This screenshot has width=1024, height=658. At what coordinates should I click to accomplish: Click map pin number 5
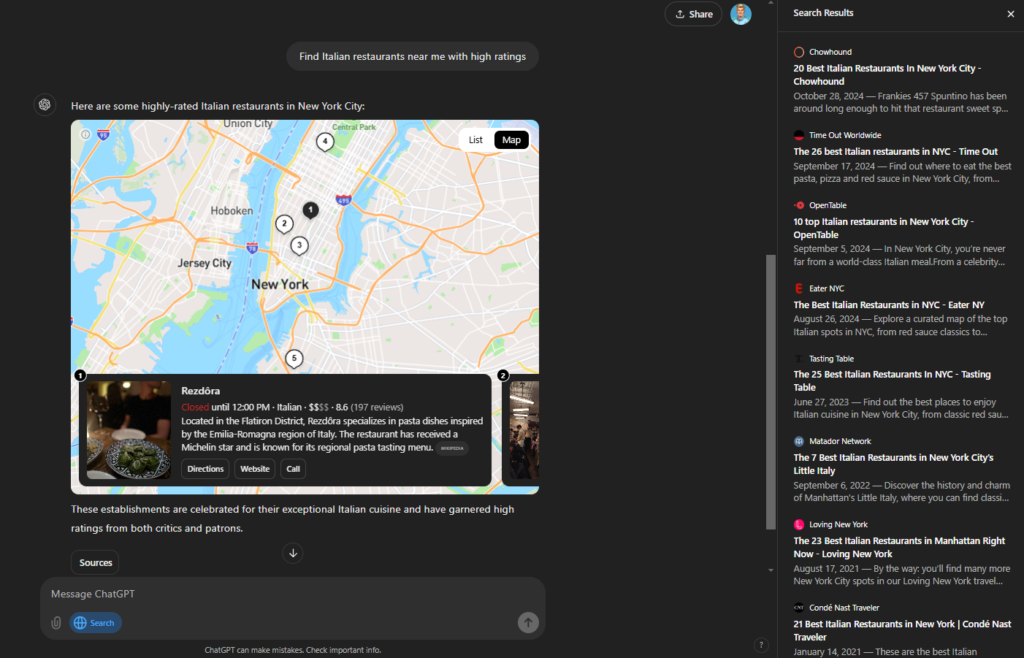[x=294, y=359]
